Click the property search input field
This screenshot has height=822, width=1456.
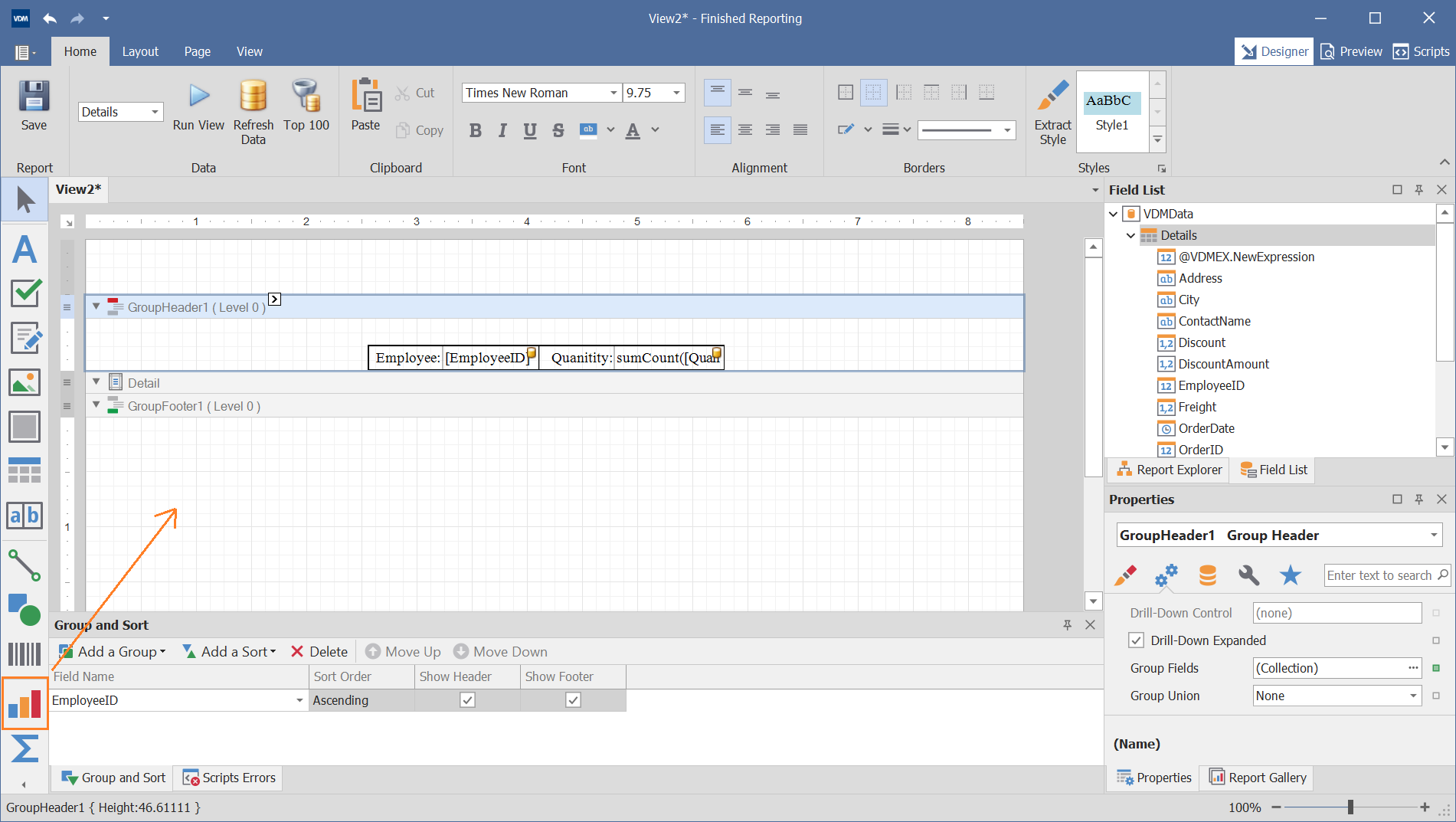(1387, 575)
